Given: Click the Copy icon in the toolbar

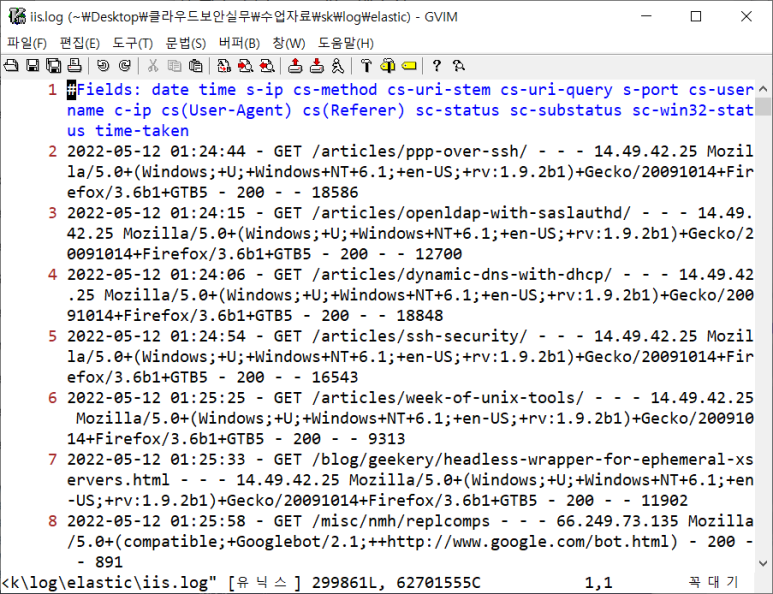Looking at the screenshot, I should 175,66.
